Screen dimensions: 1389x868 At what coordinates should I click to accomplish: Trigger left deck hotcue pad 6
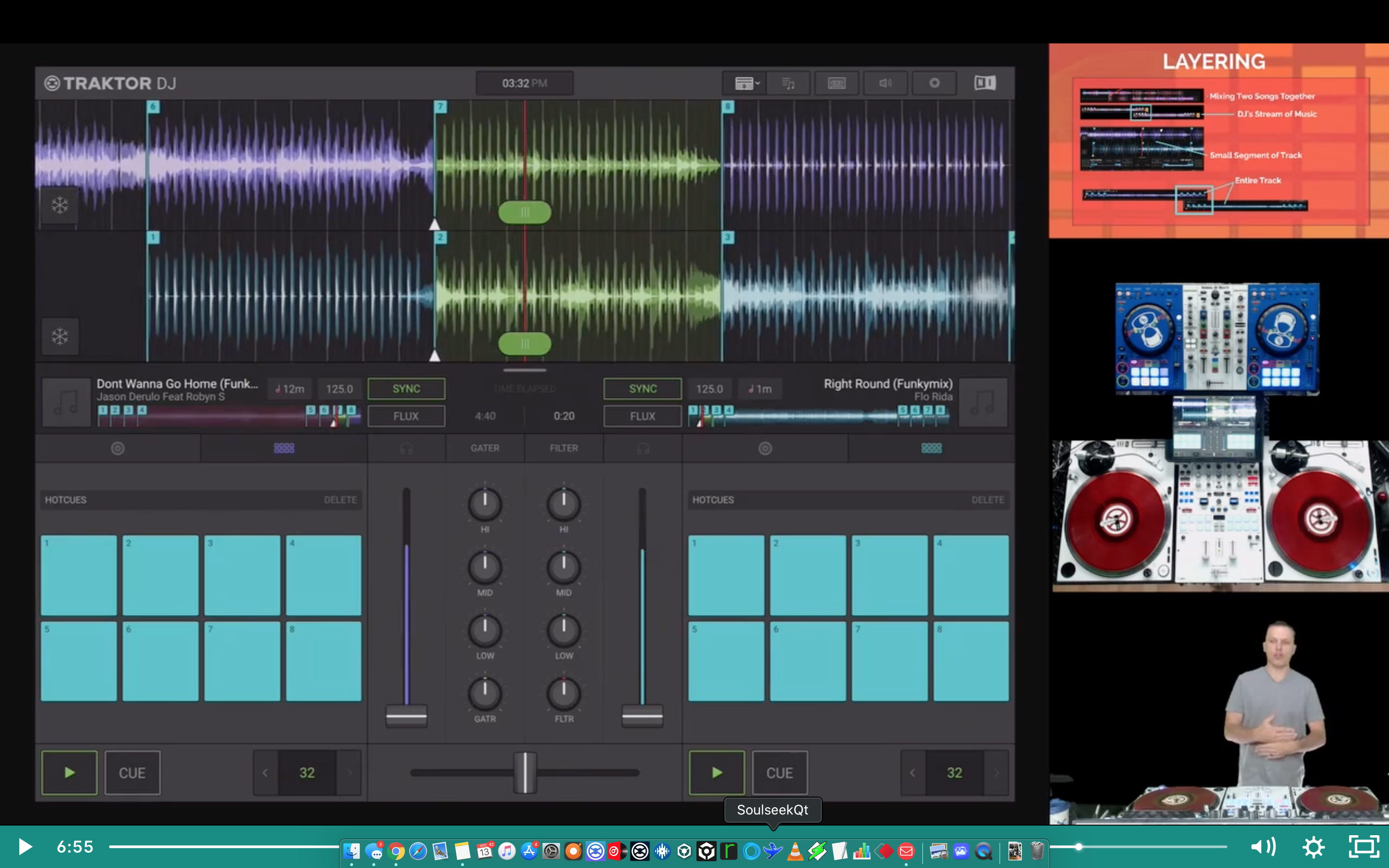160,661
